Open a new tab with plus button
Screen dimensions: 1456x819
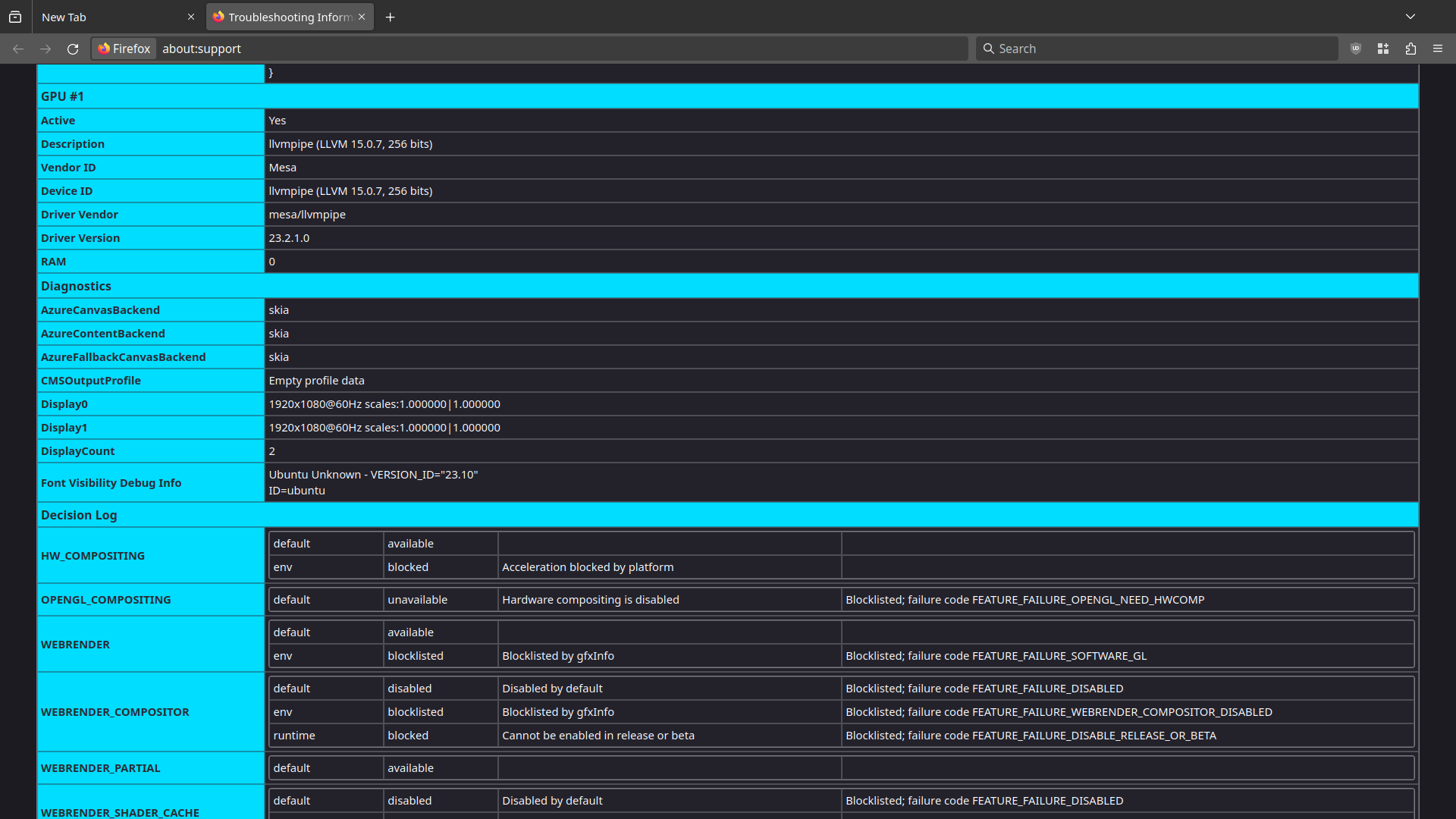point(391,17)
